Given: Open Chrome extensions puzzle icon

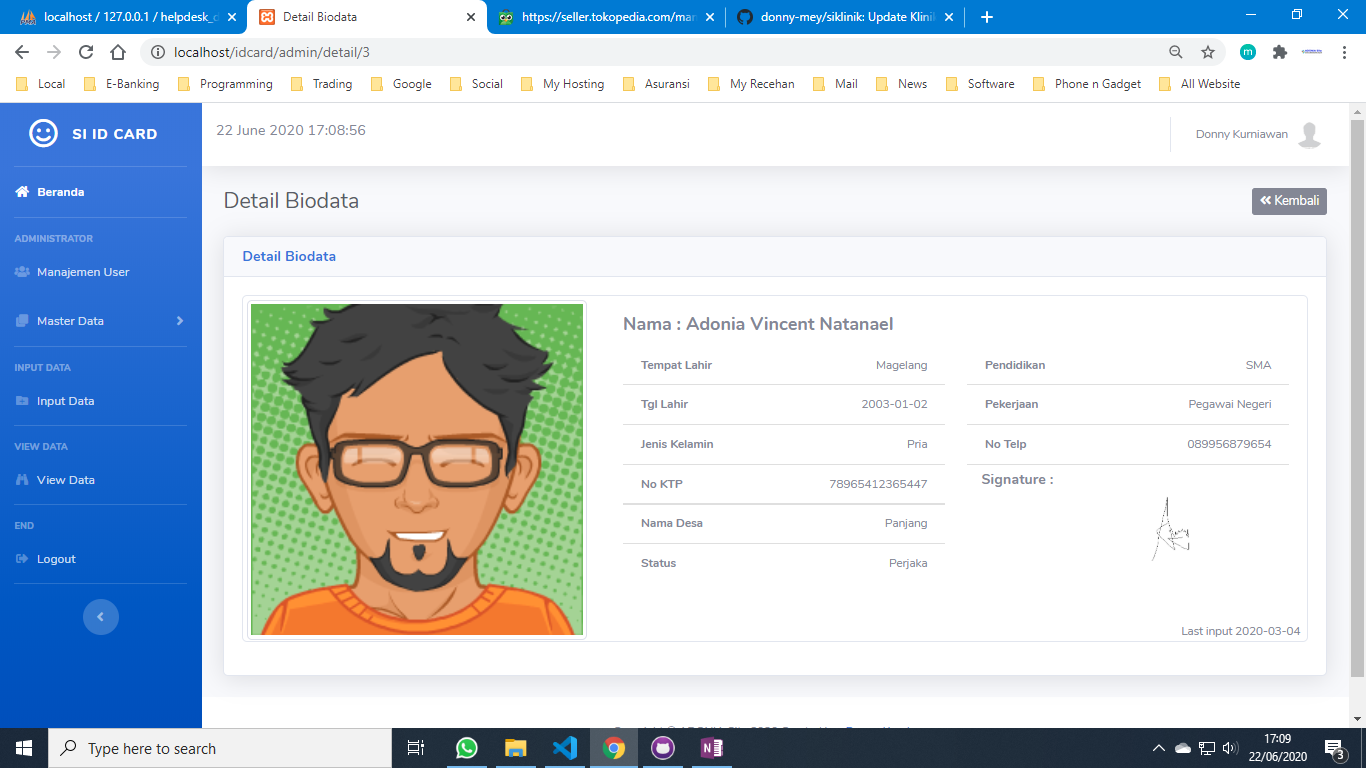Looking at the screenshot, I should coord(1279,52).
